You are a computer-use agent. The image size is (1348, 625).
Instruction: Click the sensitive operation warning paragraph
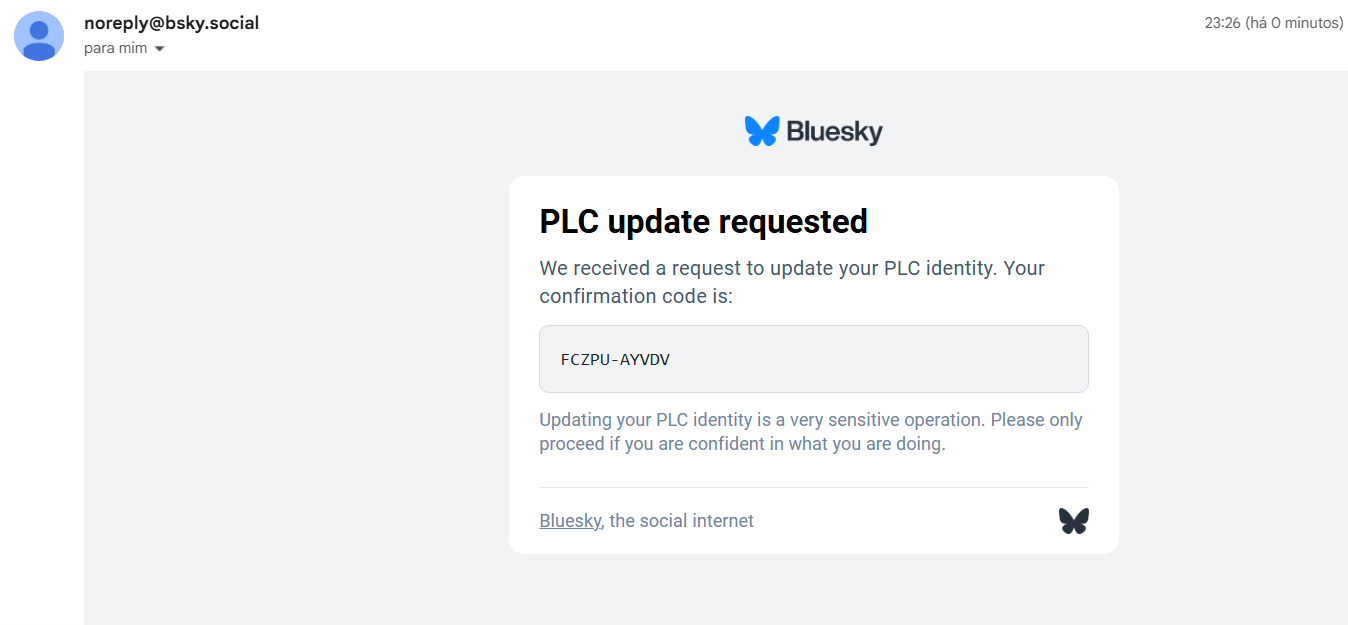(810, 432)
